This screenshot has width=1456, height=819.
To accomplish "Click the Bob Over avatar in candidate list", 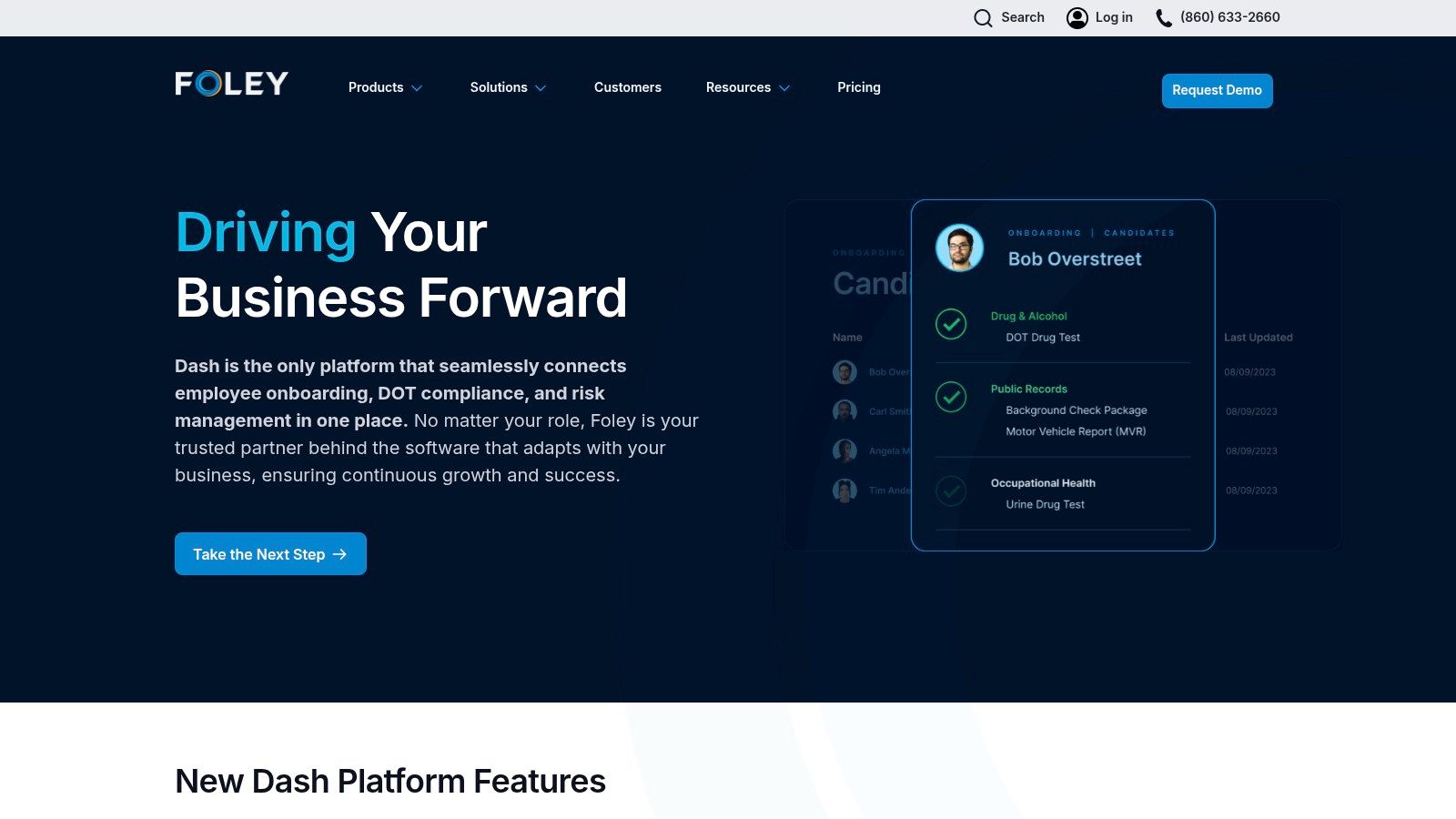I will pos(844,371).
